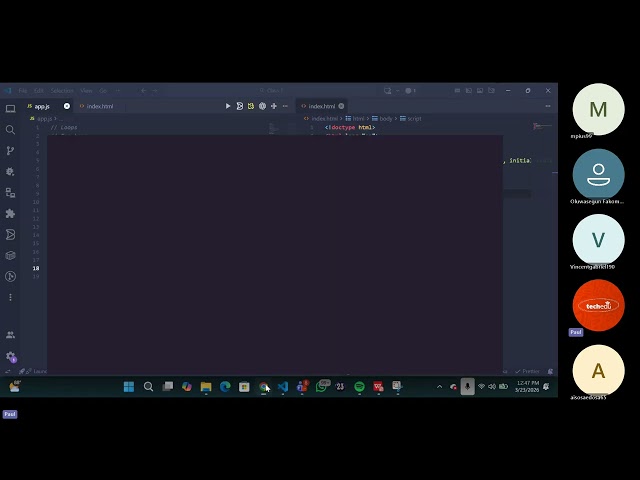Viewport: 640px width, 480px height.
Task: Toggle the microphone in the system tray
Action: (467, 387)
